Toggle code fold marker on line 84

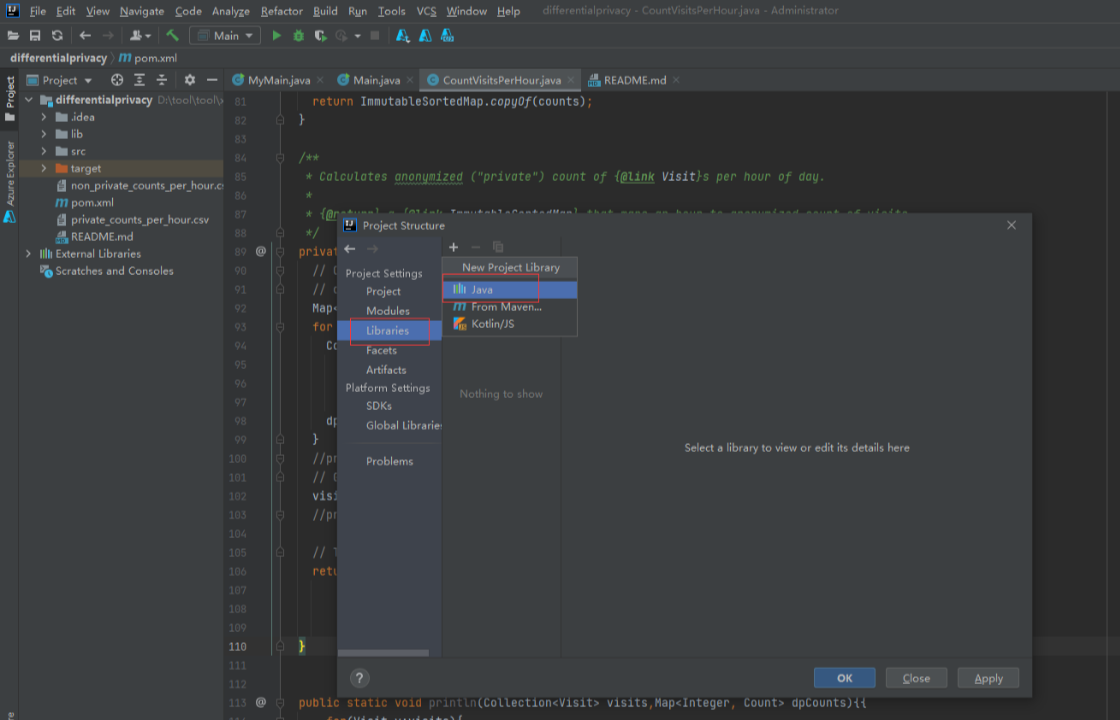280,158
